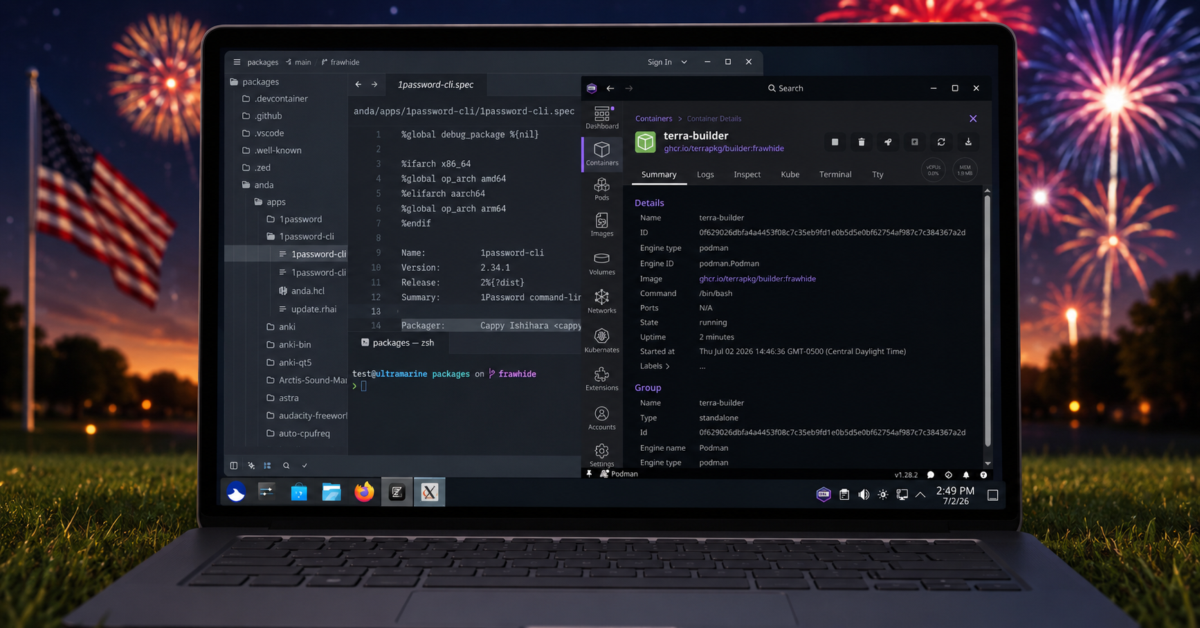Click packages project name in Zed title bar
Screen dimensions: 1200x628
(263, 62)
